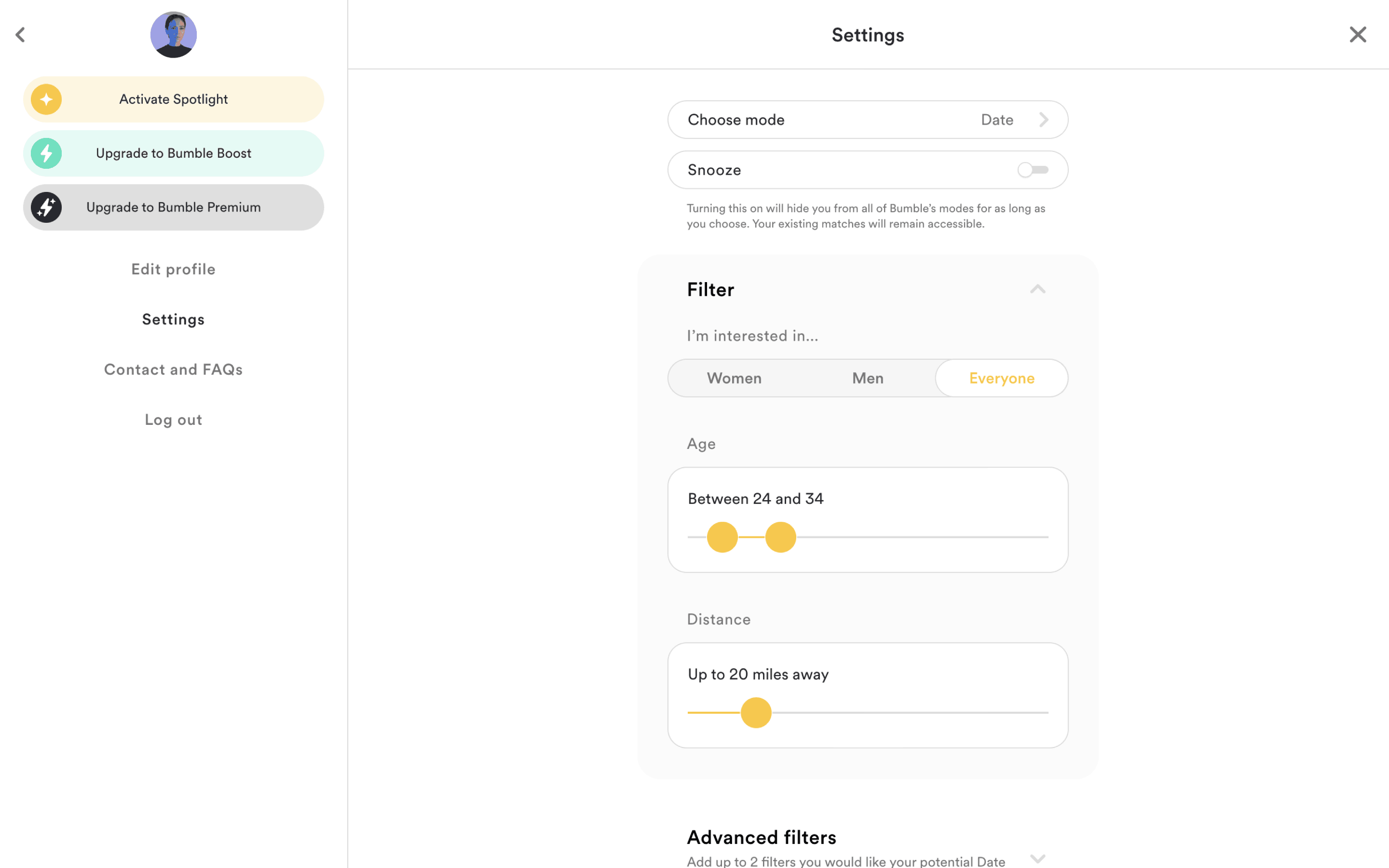The image size is (1389, 868).
Task: Select Settings in the sidebar menu
Action: pyautogui.click(x=173, y=319)
